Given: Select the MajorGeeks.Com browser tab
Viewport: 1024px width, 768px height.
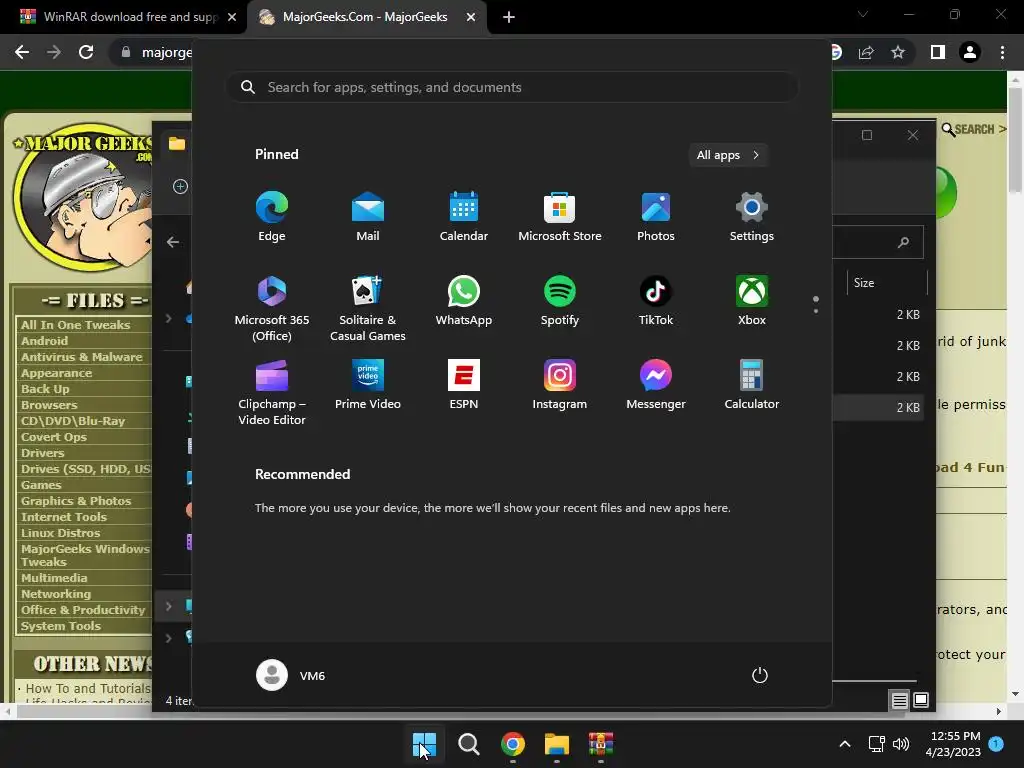Looking at the screenshot, I should point(364,17).
